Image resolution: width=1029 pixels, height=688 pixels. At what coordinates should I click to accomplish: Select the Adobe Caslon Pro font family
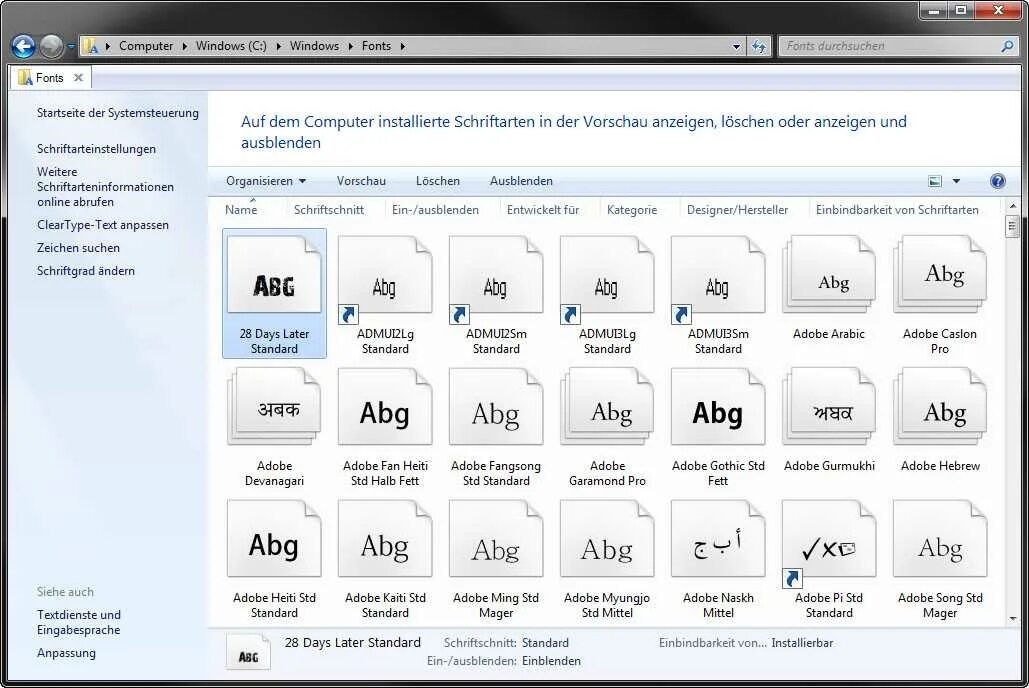[x=940, y=293]
